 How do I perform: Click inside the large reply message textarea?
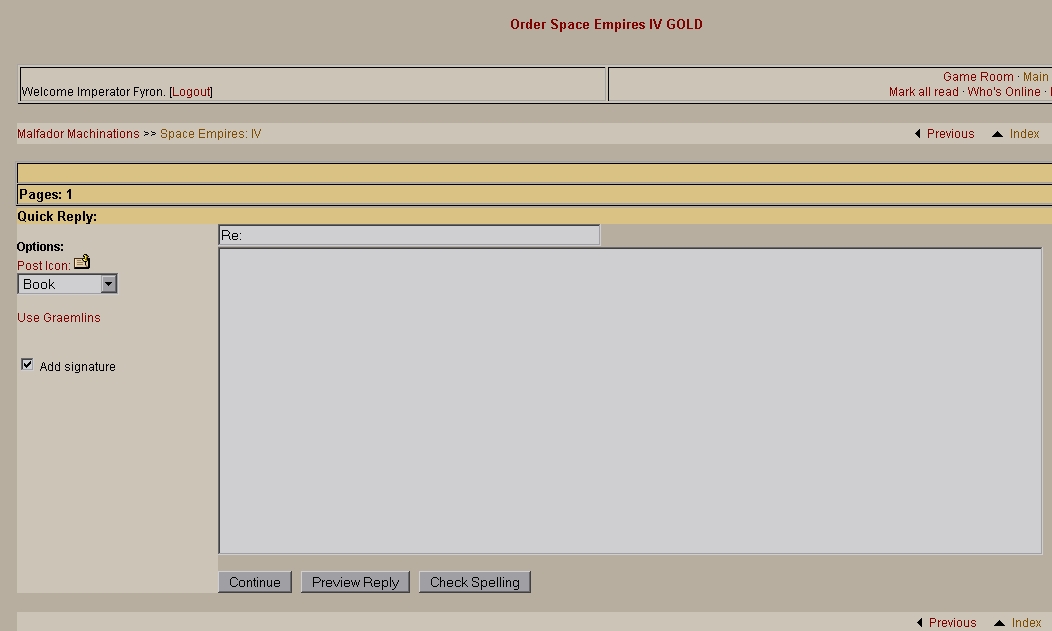pos(630,400)
